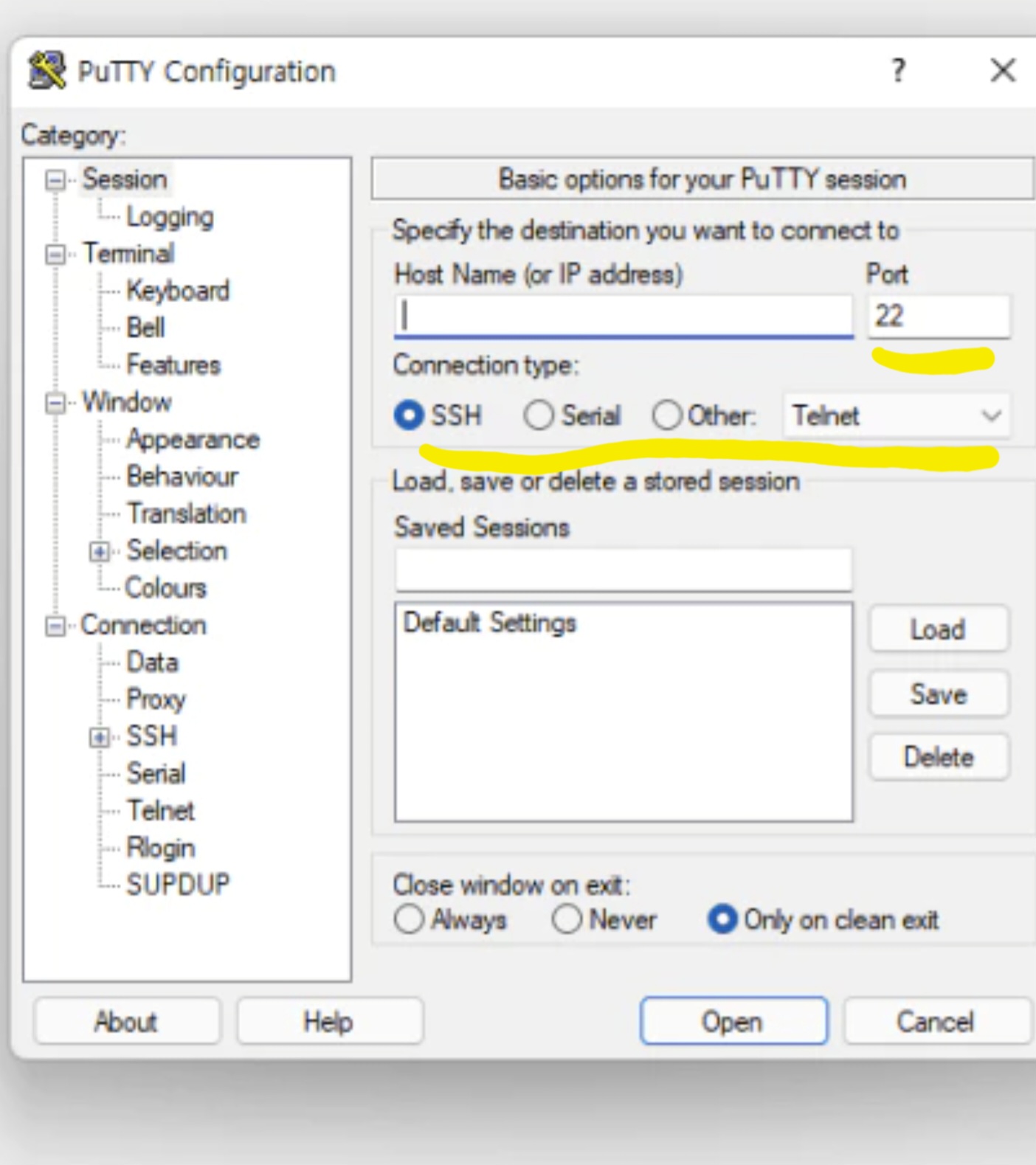The width and height of the screenshot is (1036, 1165).
Task: Select the Serial connection type radio button
Action: tap(538, 415)
